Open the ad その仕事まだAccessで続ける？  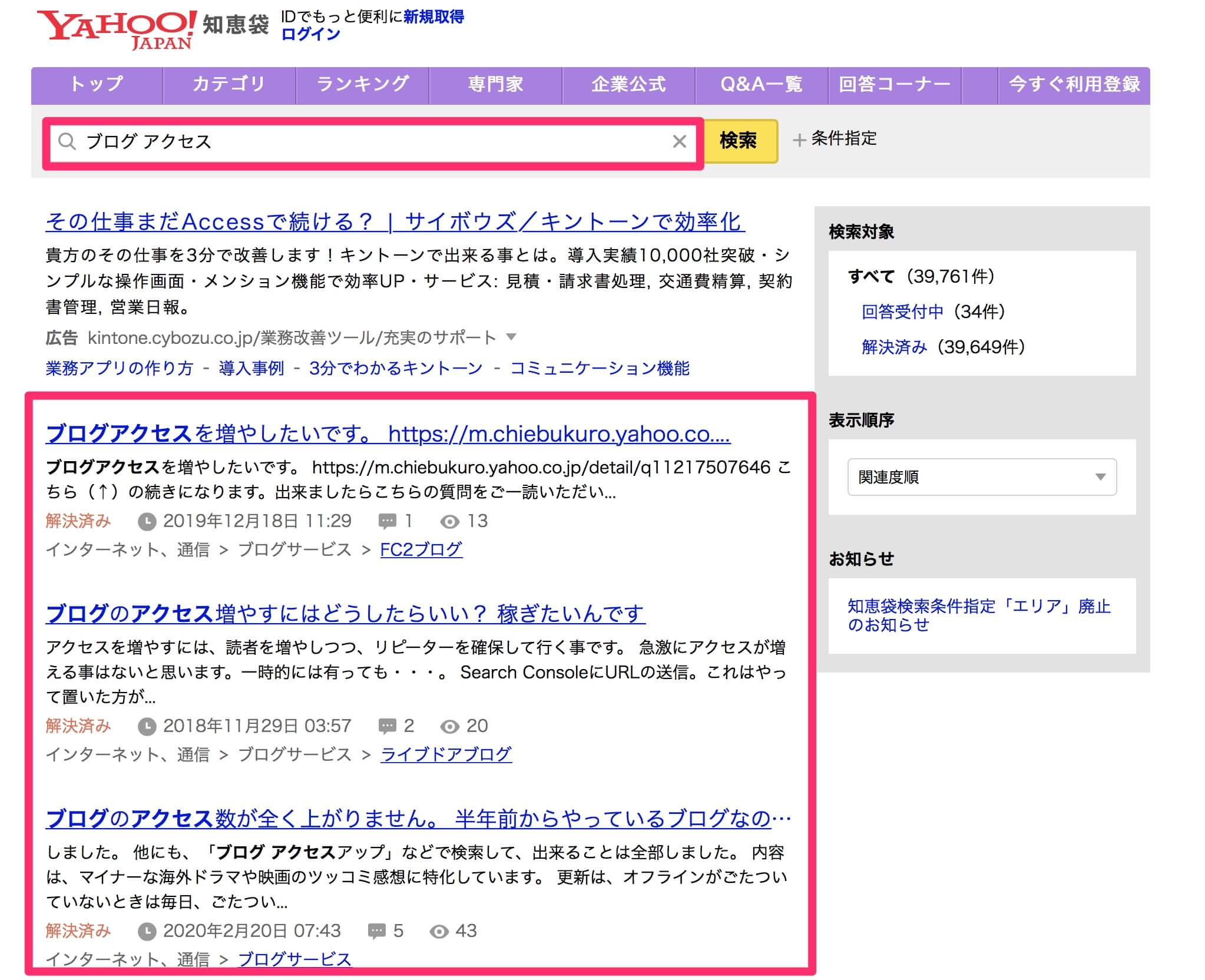(x=395, y=222)
